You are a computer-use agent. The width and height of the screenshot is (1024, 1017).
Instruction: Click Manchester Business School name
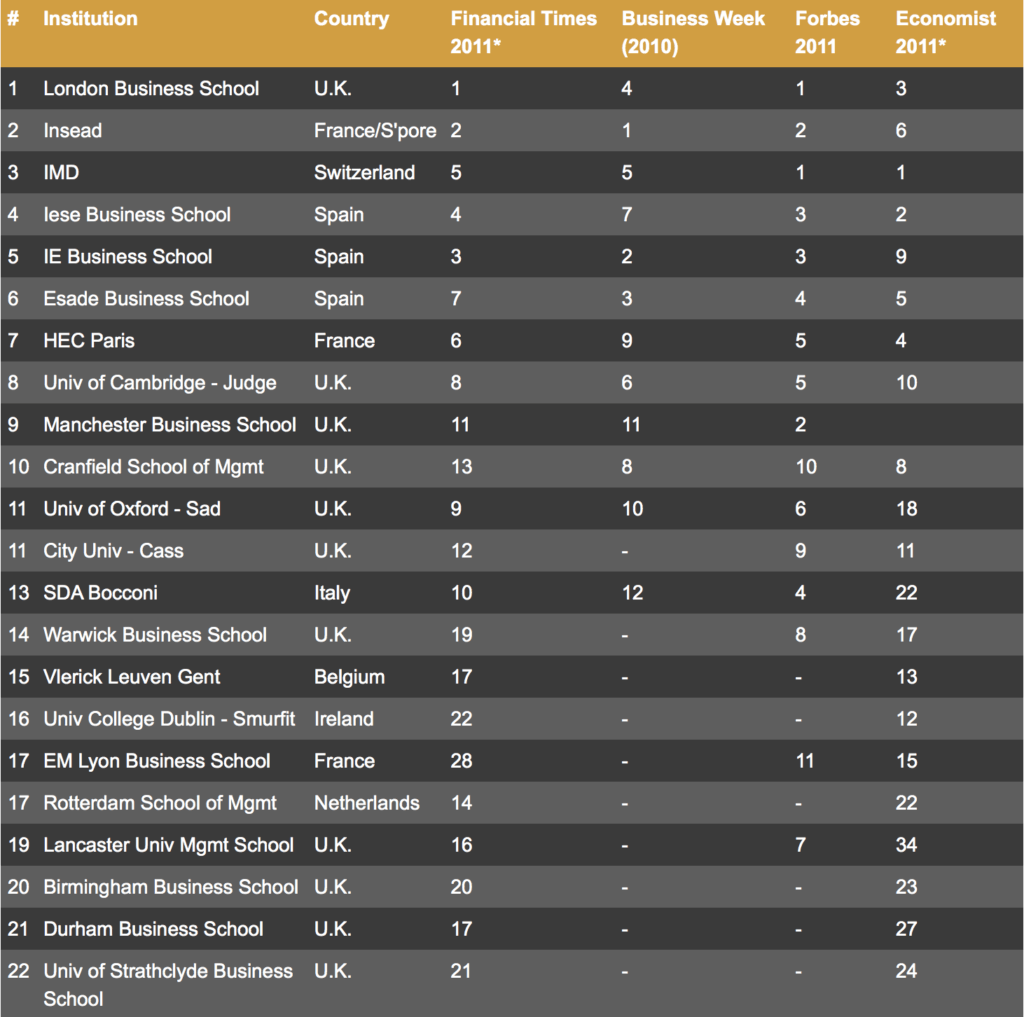click(x=170, y=425)
